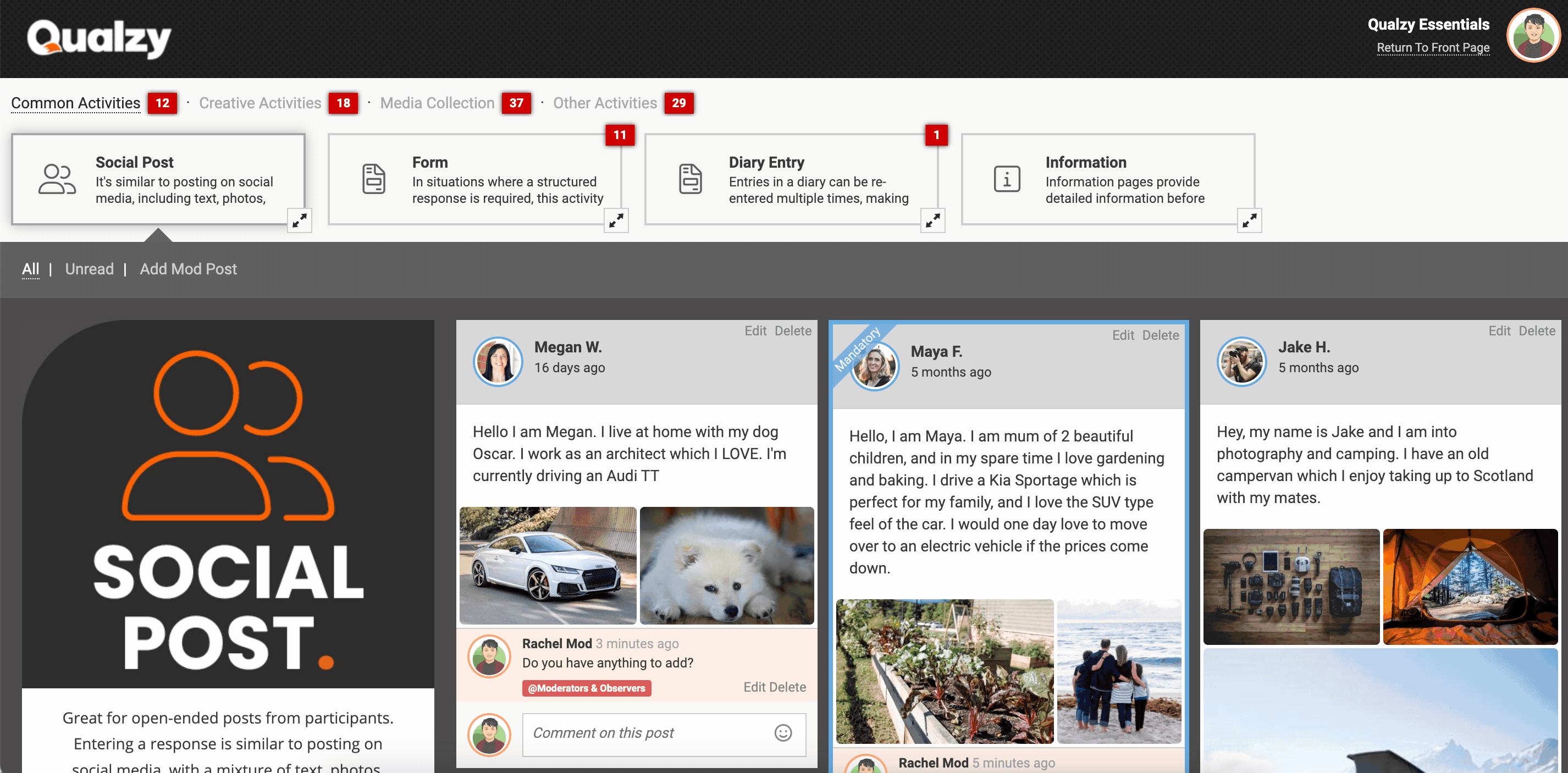The image size is (1568, 773).
Task: Switch to Media Collection tab
Action: point(437,103)
